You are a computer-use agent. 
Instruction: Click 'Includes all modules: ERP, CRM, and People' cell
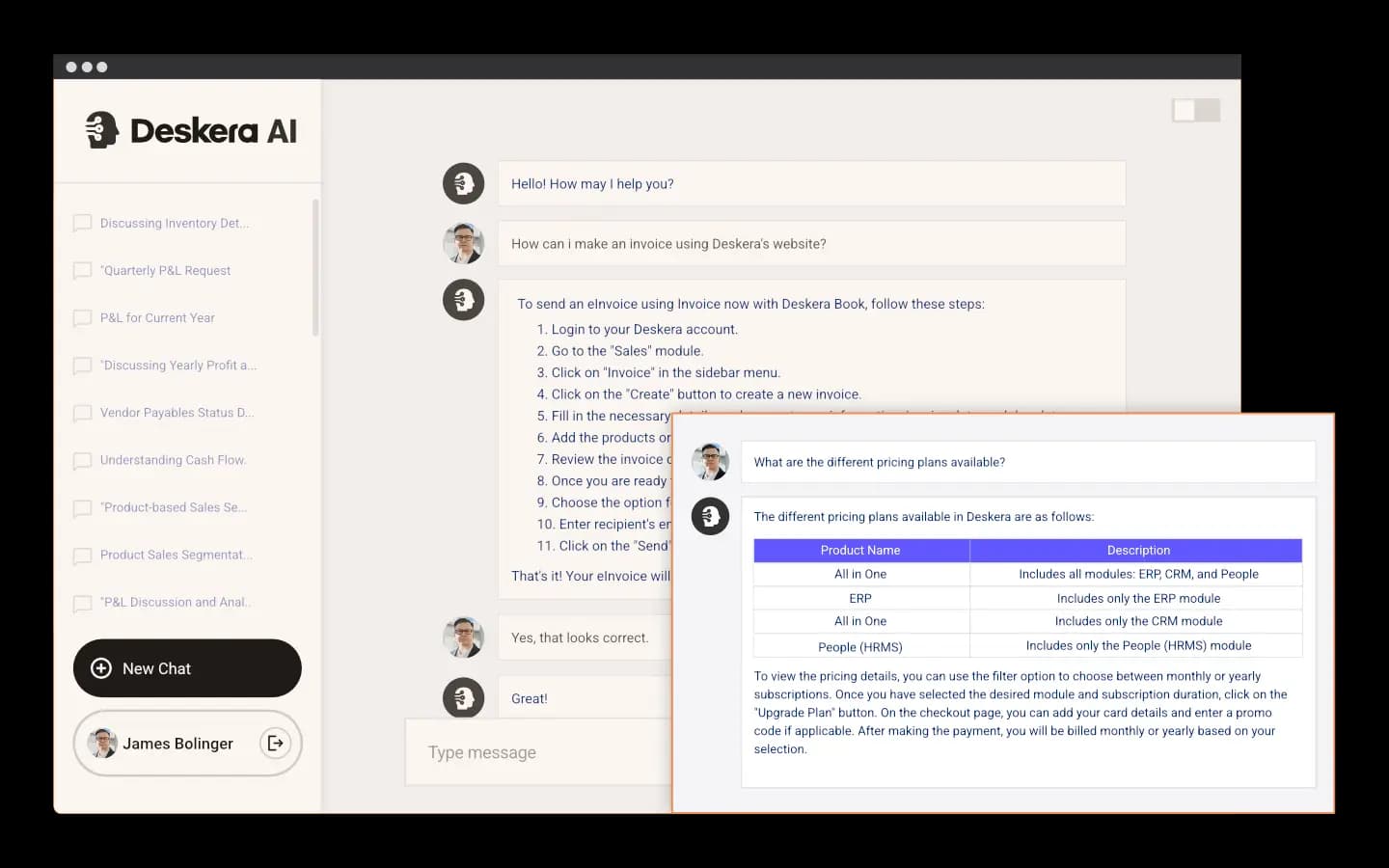(x=1137, y=574)
